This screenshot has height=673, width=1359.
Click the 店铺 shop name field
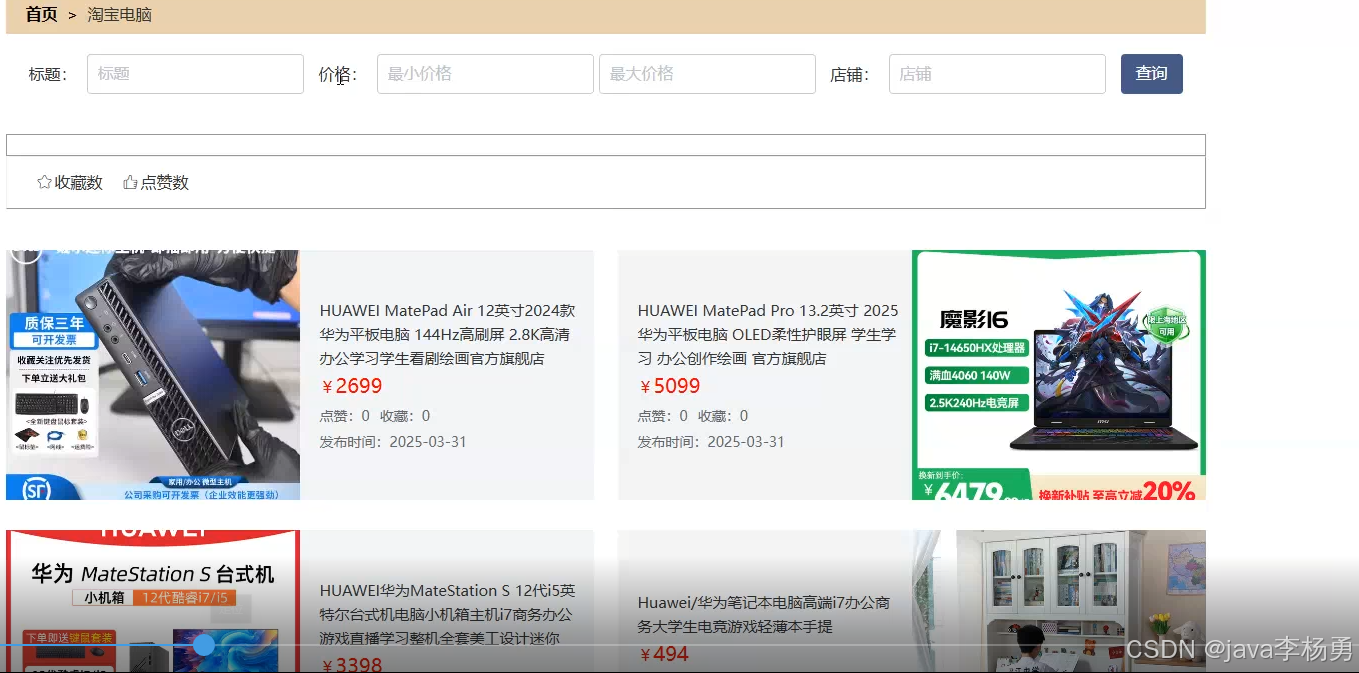(x=996, y=73)
